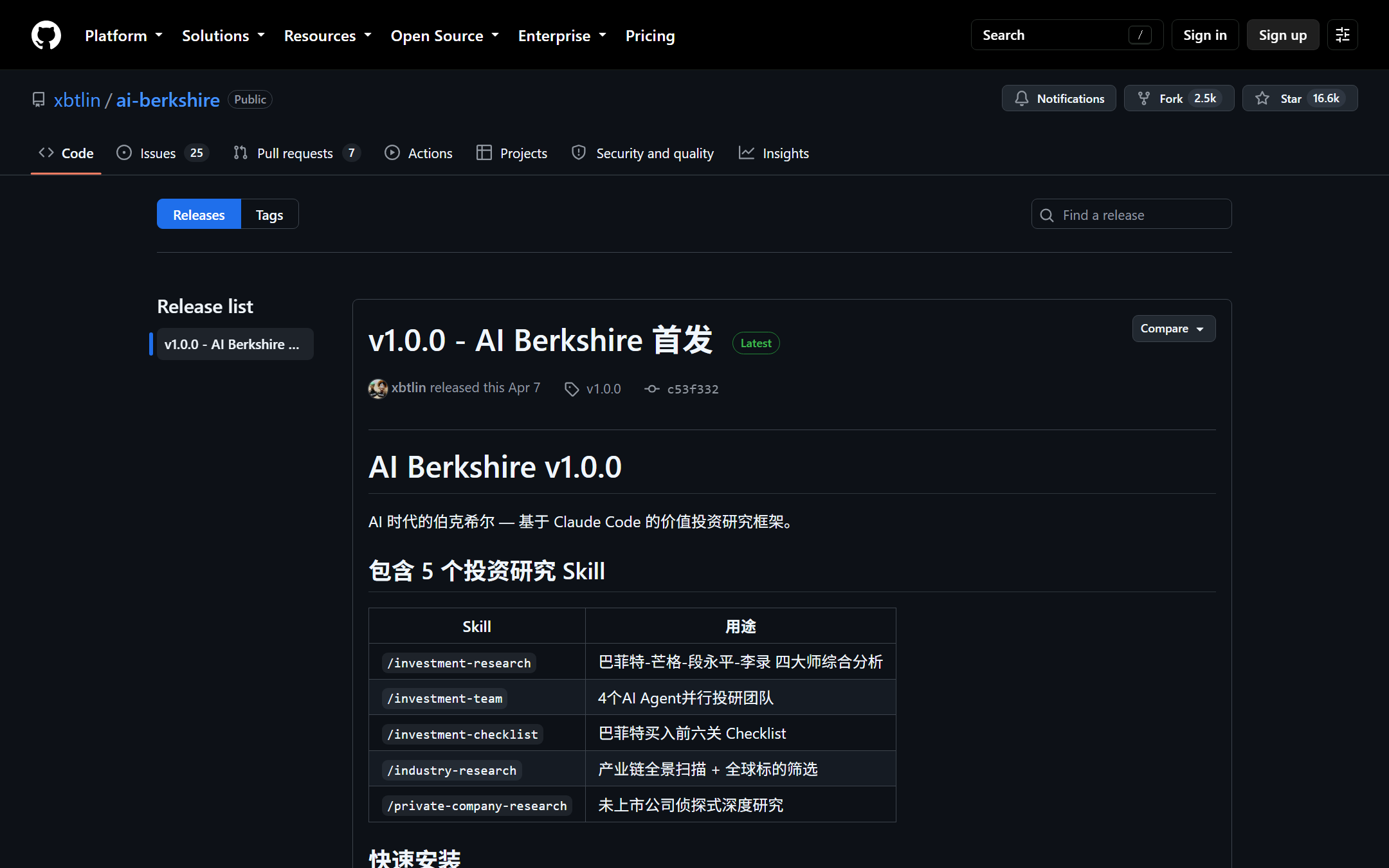Image resolution: width=1389 pixels, height=868 pixels.
Task: Expand the Resources menu
Action: [328, 35]
